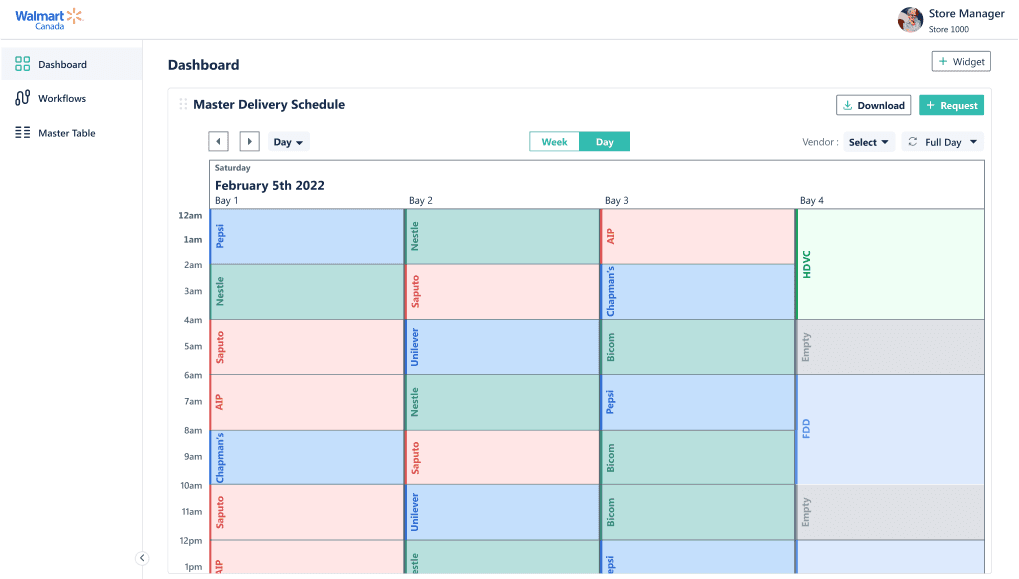Create a new delivery Request
1019x579 pixels.
click(x=951, y=105)
